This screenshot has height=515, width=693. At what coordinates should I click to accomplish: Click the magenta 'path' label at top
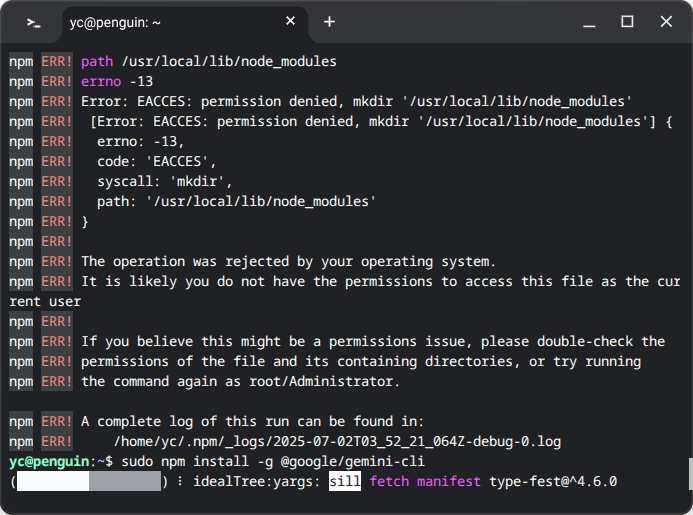[97, 61]
